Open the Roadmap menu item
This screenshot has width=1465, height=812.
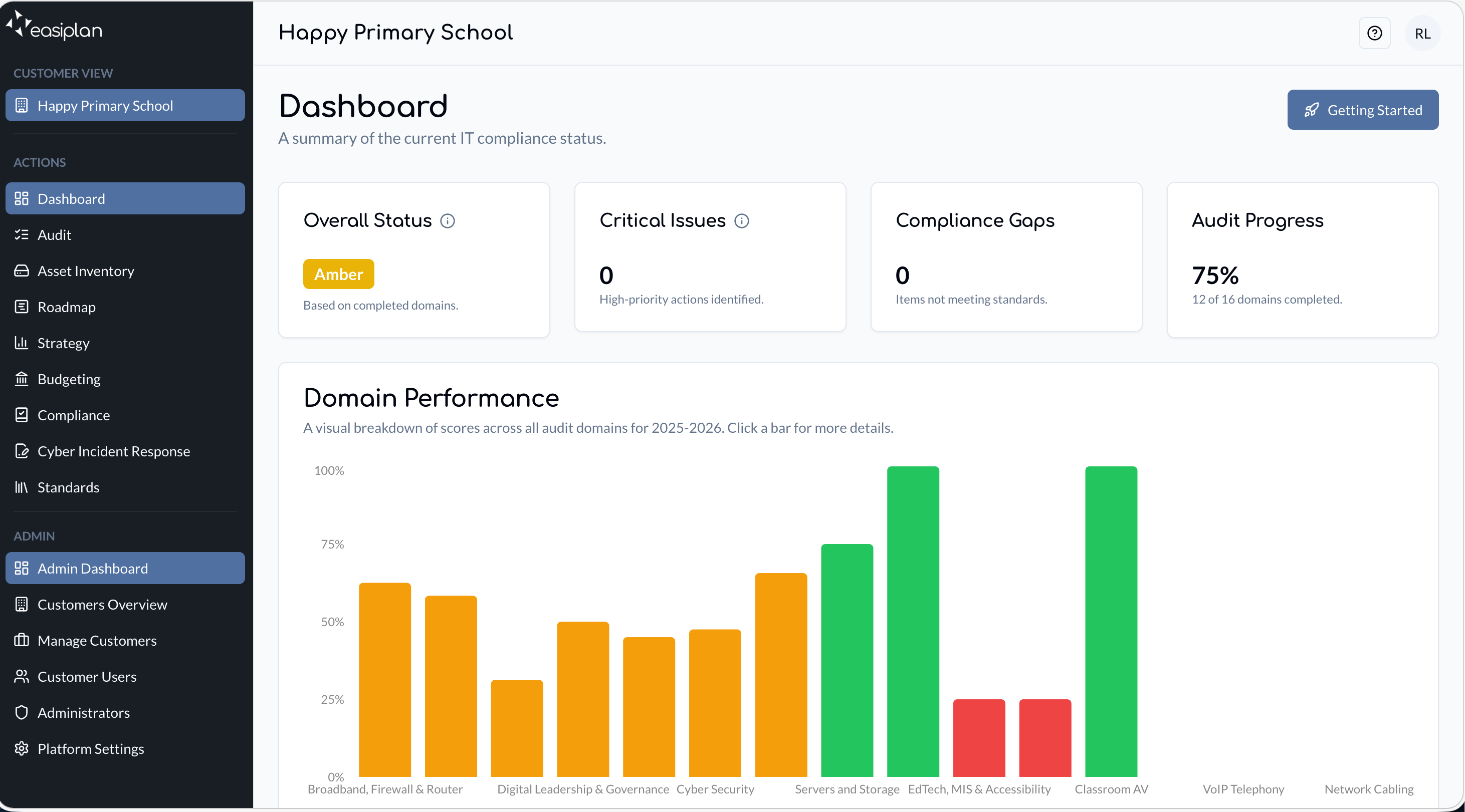pyautogui.click(x=125, y=307)
